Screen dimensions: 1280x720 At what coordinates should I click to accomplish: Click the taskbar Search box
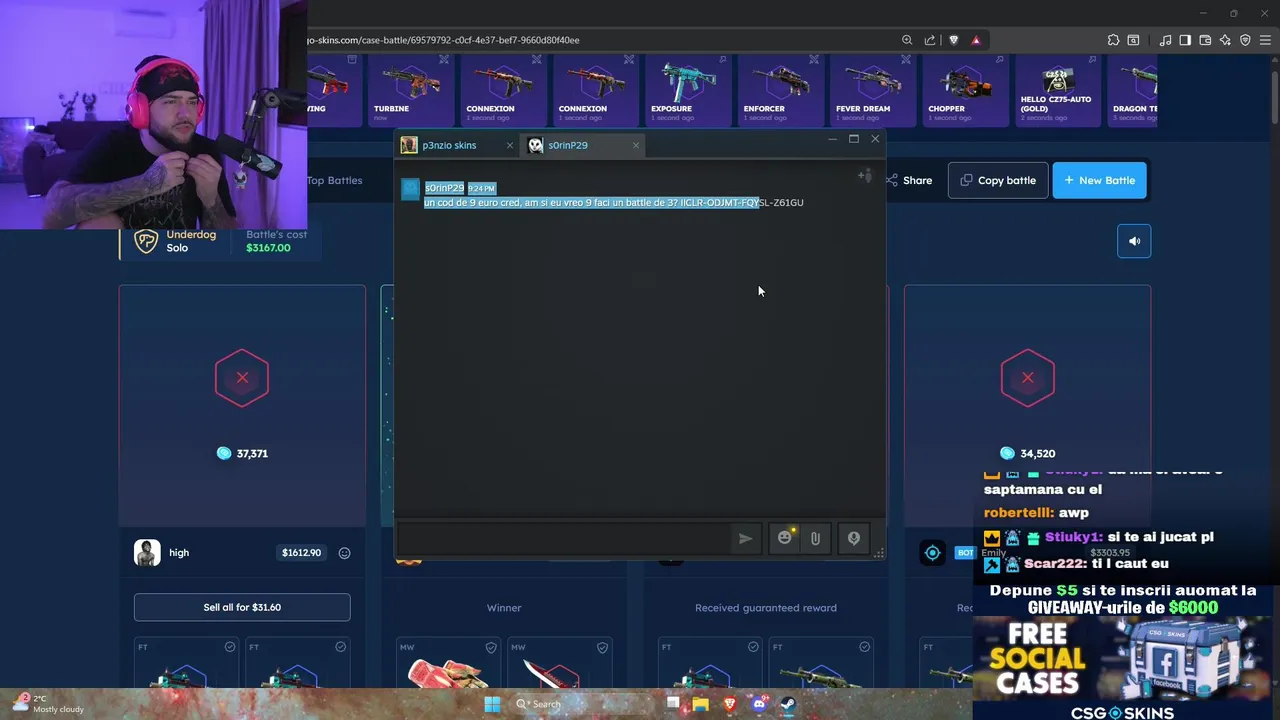pyautogui.click(x=580, y=704)
